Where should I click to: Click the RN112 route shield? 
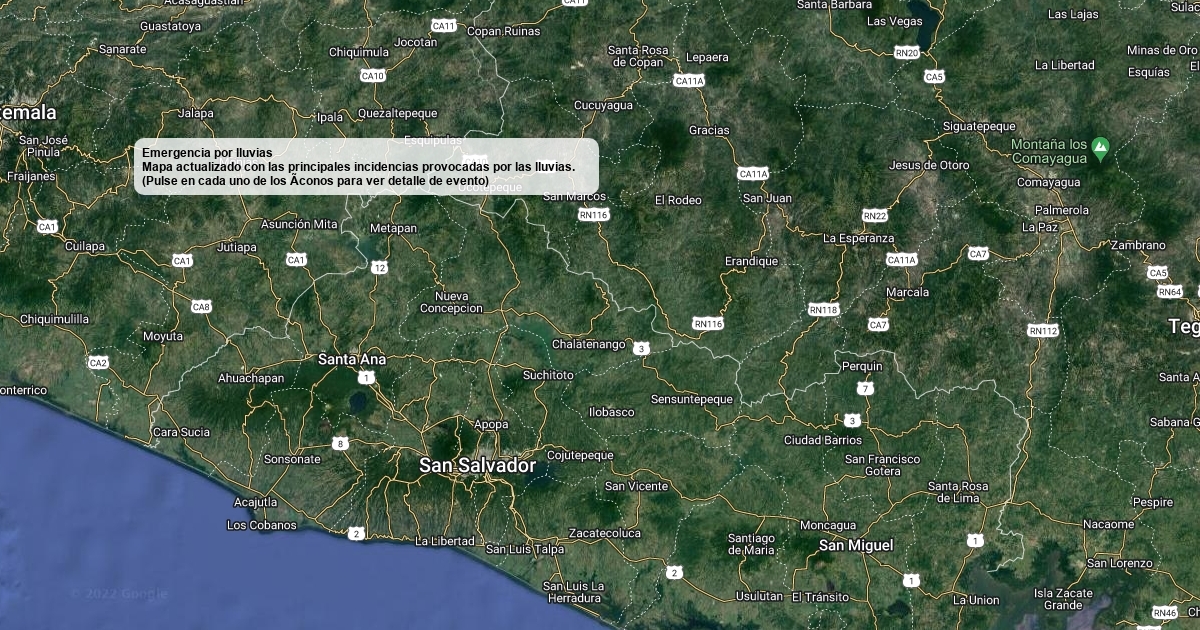[1043, 330]
